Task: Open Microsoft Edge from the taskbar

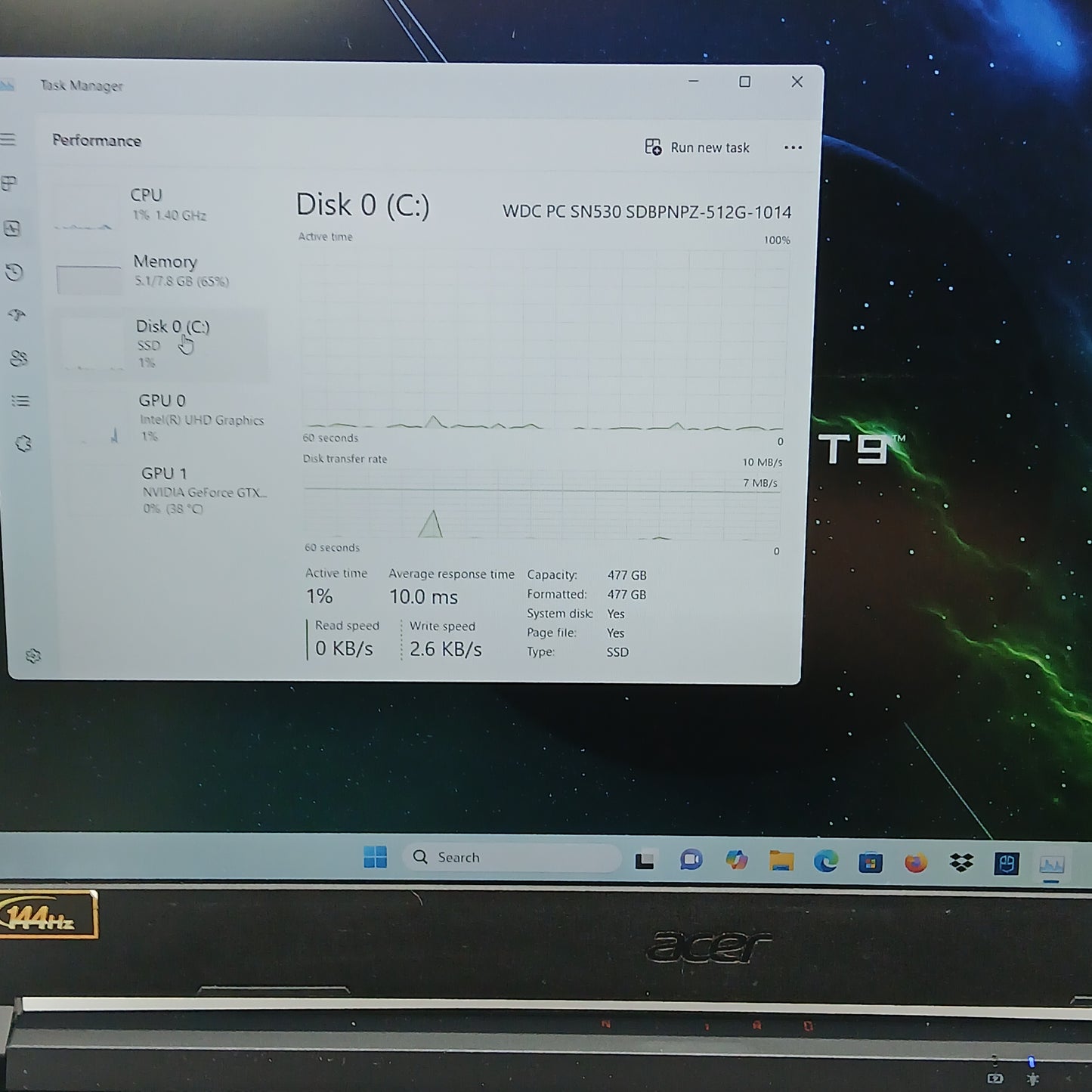Action: tap(825, 862)
